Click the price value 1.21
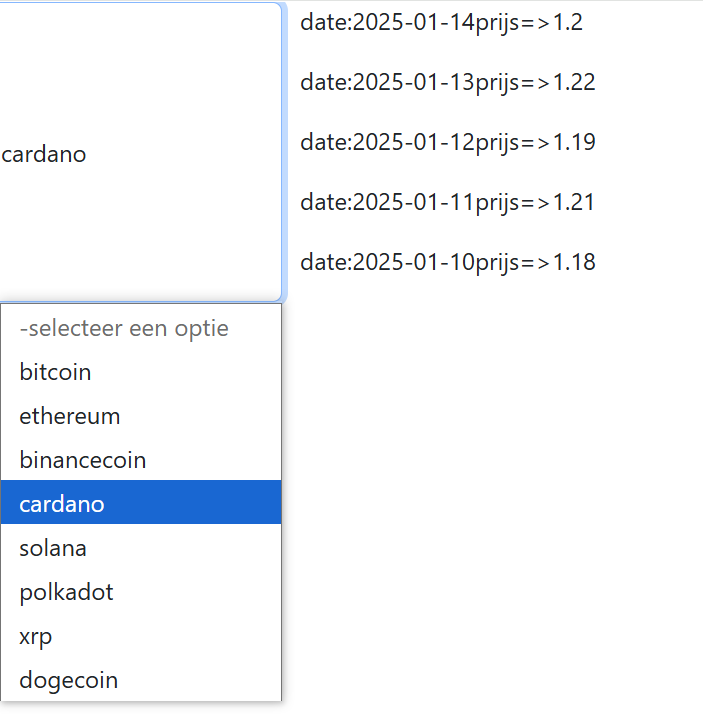The width and height of the screenshot is (703, 723). (x=574, y=202)
